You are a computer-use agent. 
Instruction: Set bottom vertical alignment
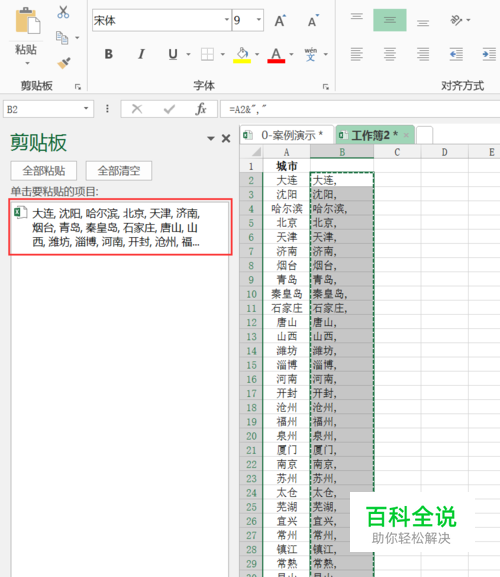click(423, 23)
